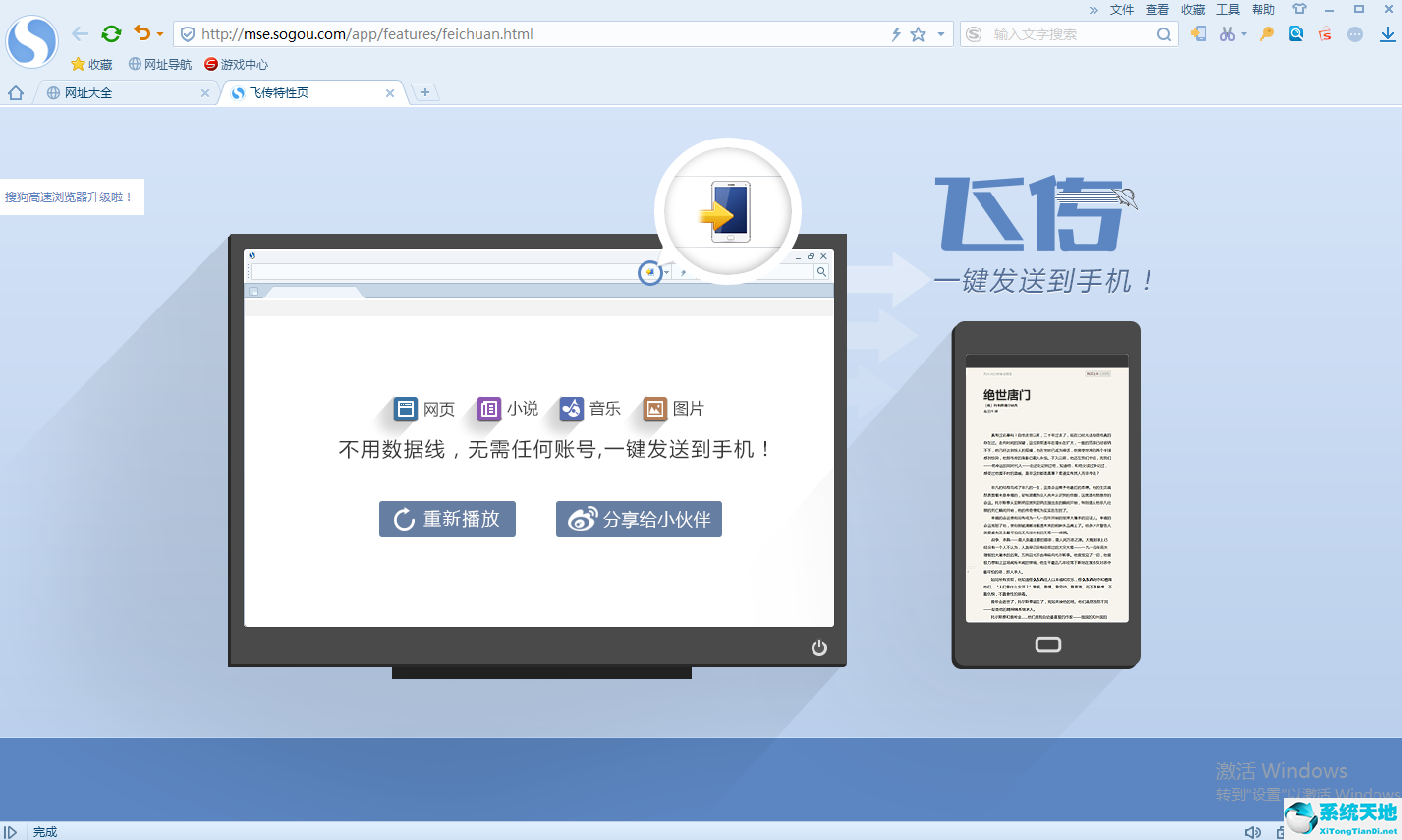
Task: Open the red Sogou shopping bag icon
Action: tap(1325, 34)
